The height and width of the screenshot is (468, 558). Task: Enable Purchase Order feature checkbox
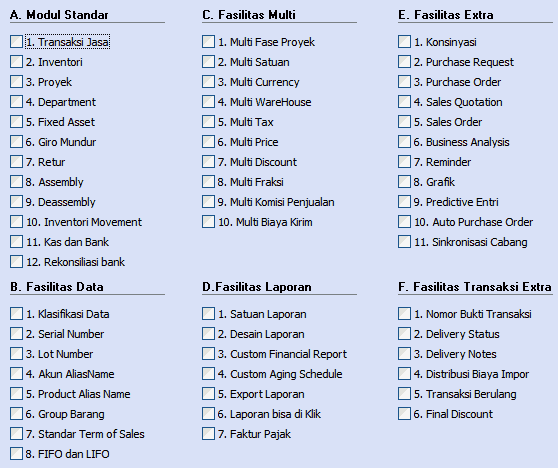pos(404,81)
